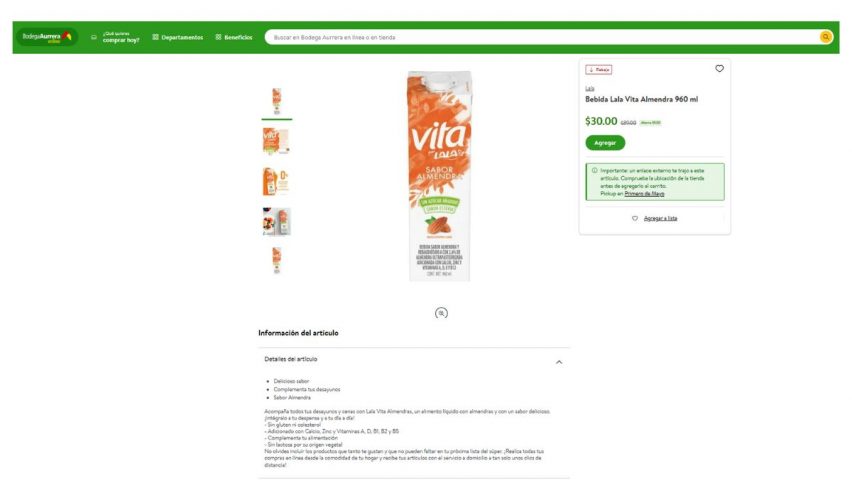Viewport: 852px width, 502px height.
Task: Click the Agregar a lista link
Action: 660,218
